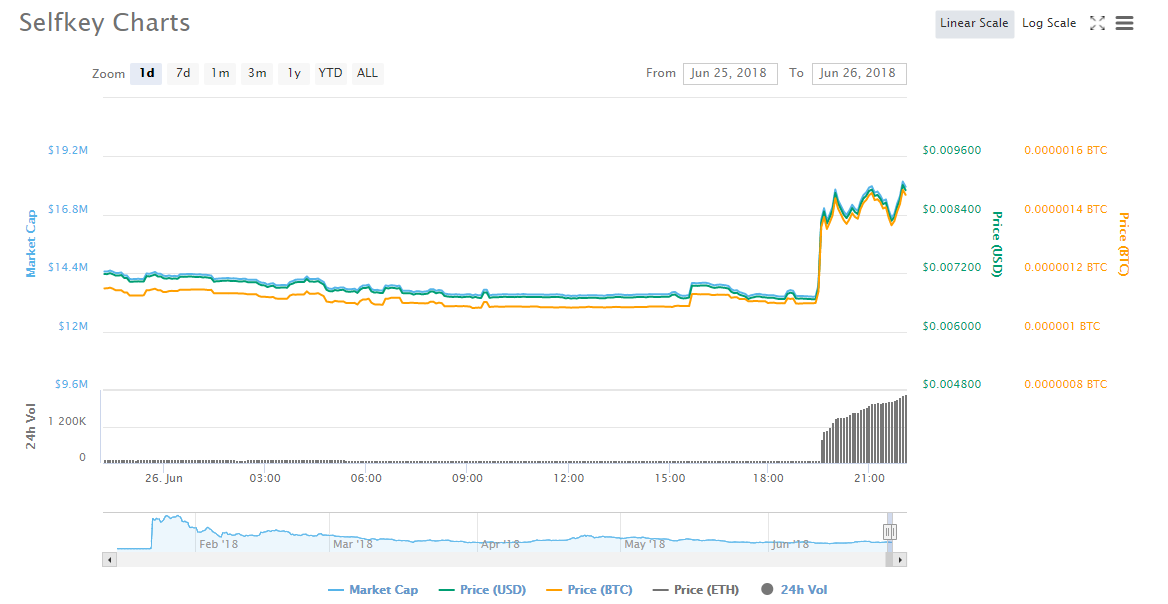The height and width of the screenshot is (604, 1168).
Task: Set zoom range to 3m
Action: (257, 73)
